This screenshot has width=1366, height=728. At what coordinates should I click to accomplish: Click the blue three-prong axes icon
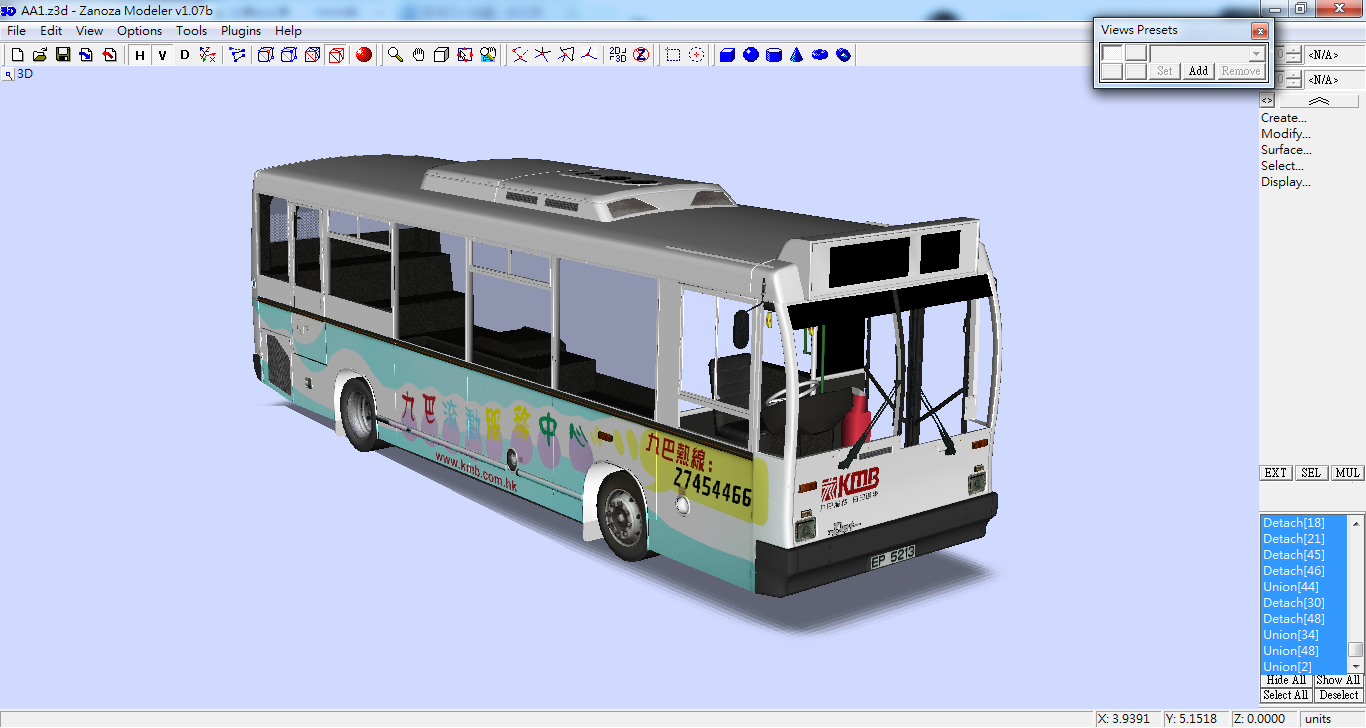tap(589, 55)
